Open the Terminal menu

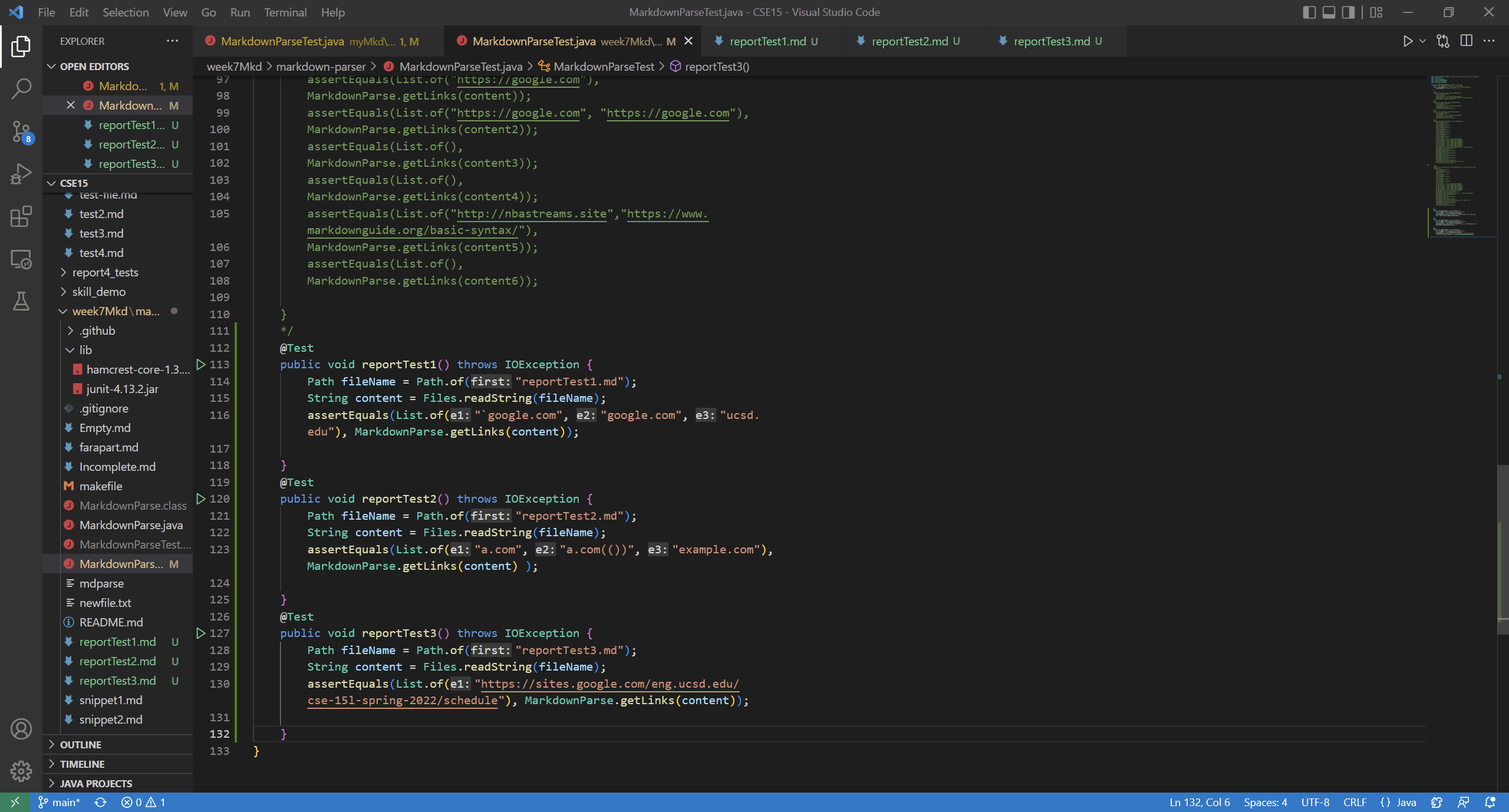click(285, 12)
